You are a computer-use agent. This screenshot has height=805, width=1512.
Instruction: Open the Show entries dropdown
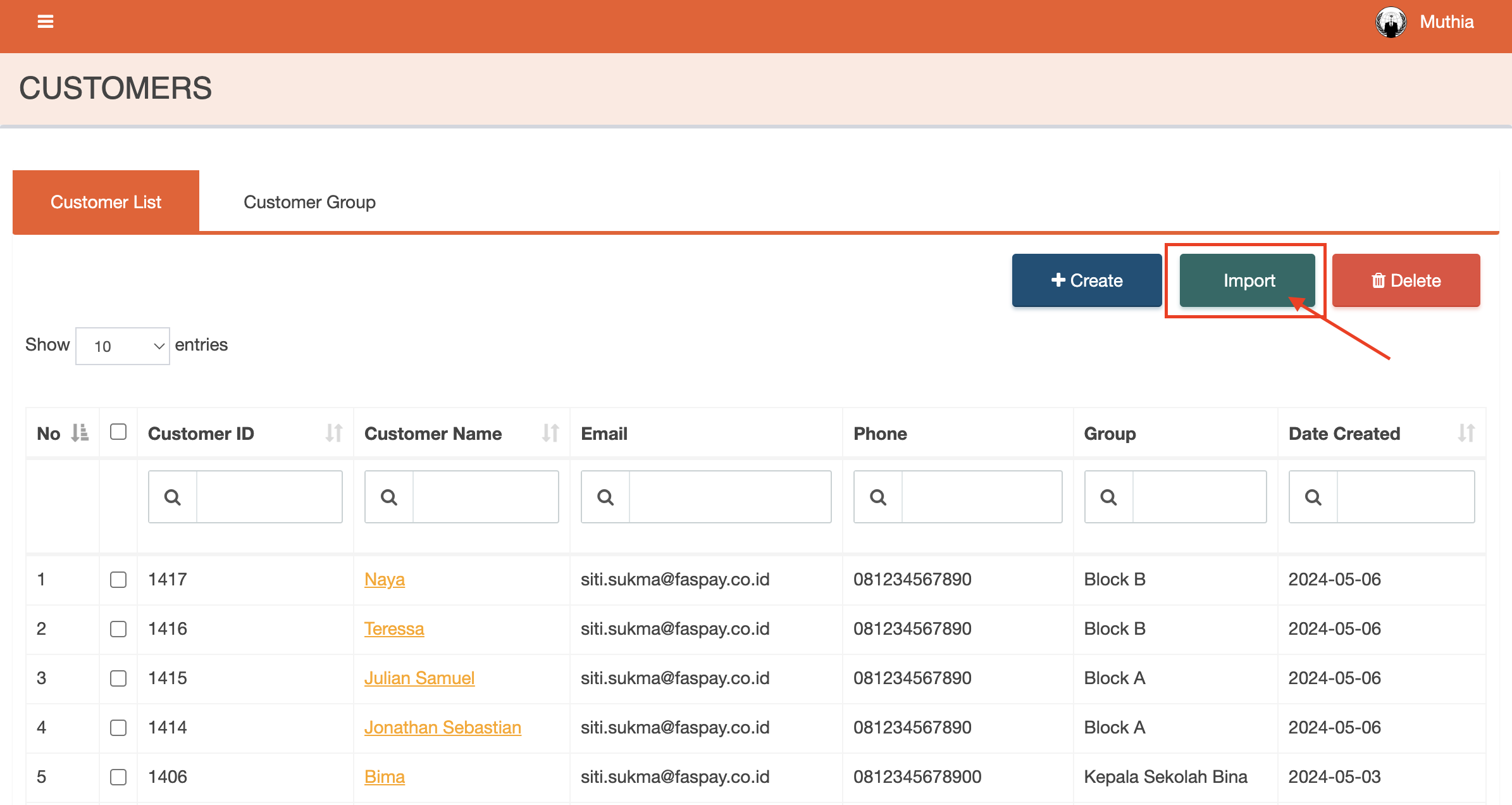pos(123,346)
